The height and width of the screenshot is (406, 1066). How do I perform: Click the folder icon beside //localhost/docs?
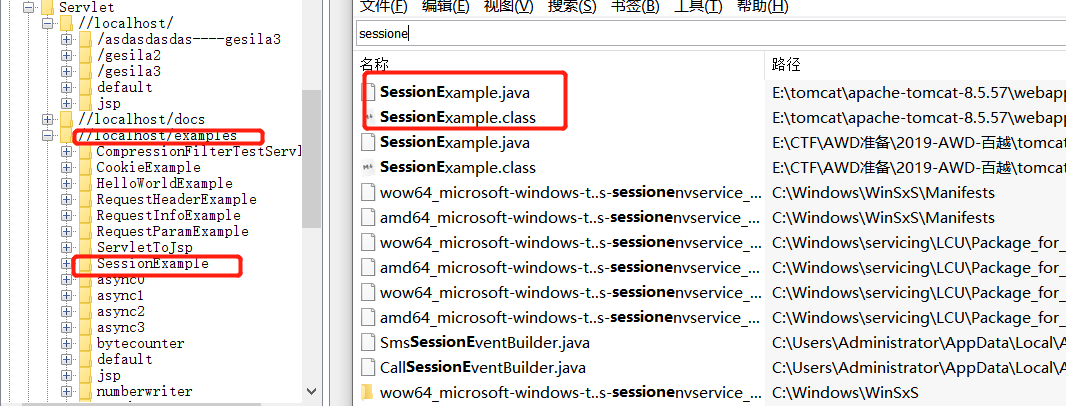pos(66,120)
